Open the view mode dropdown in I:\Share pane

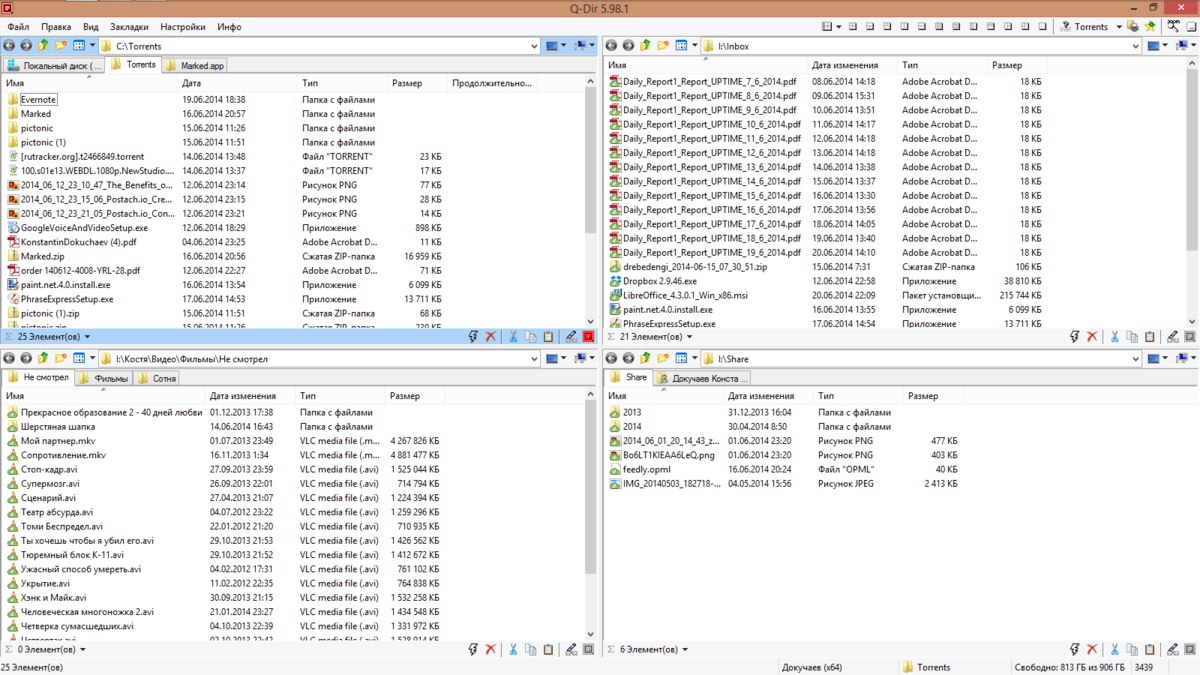click(x=694, y=358)
